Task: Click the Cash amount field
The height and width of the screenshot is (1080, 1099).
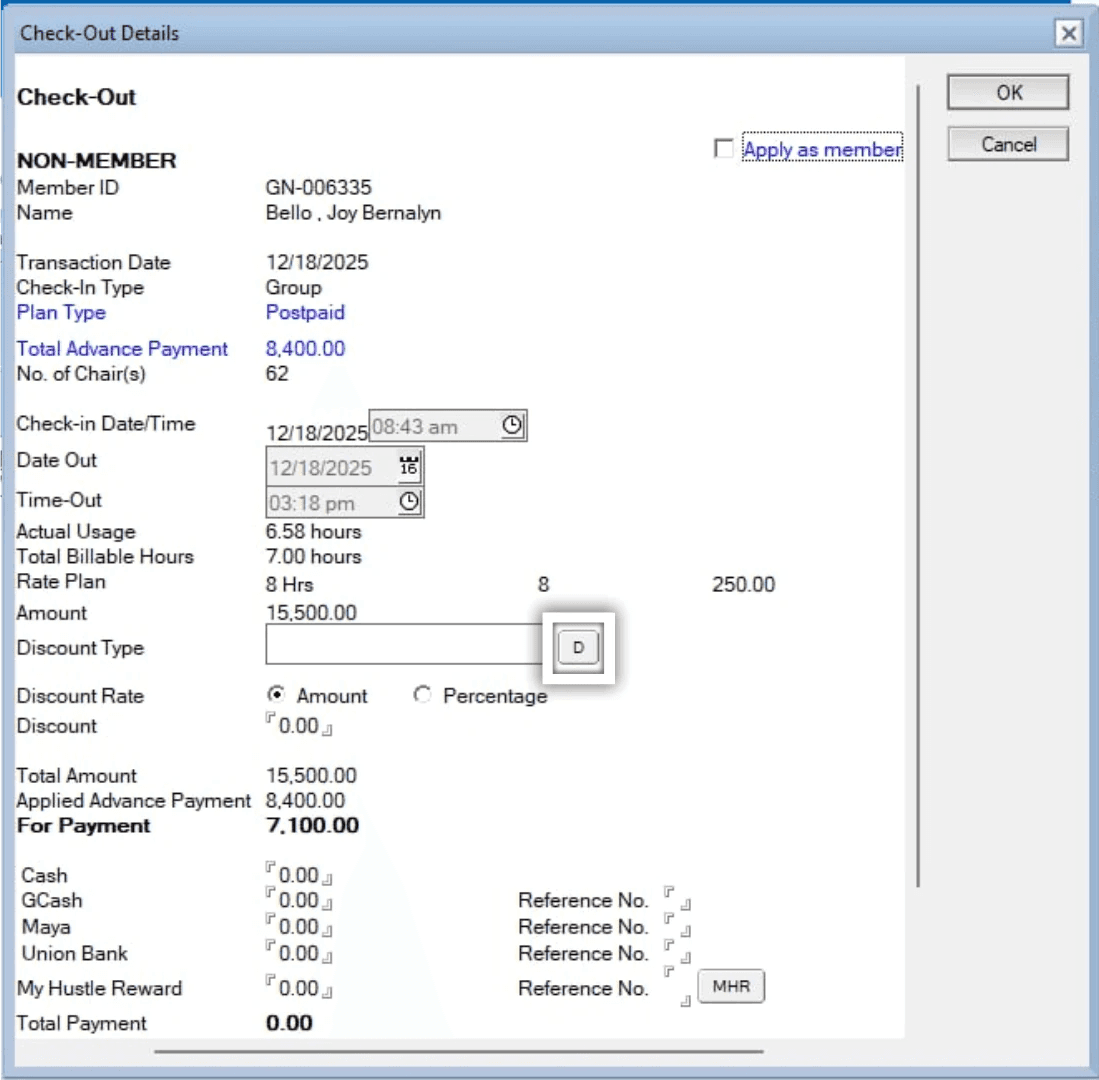Action: point(299,875)
